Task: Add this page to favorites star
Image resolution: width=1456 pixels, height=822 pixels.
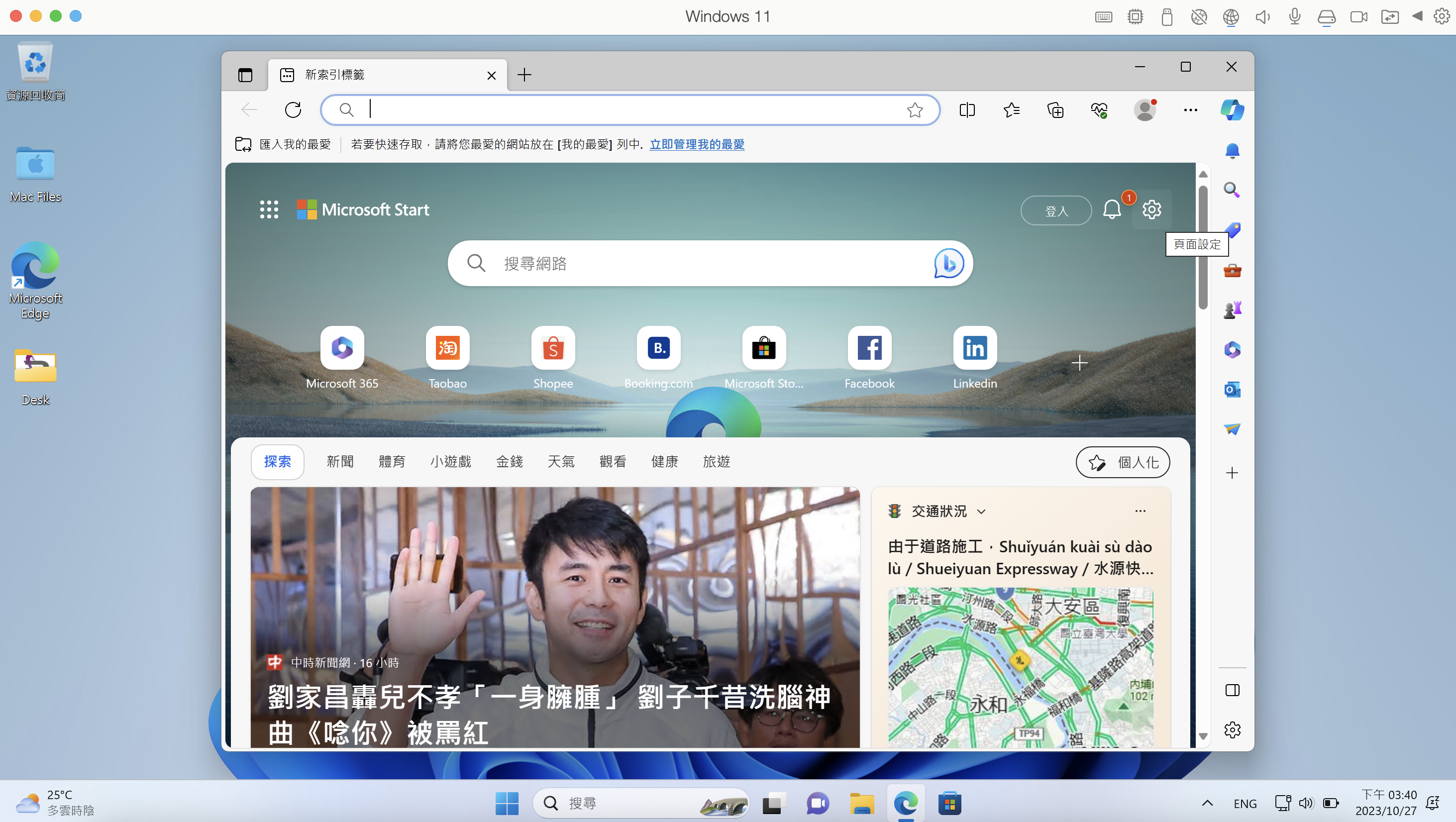Action: pyautogui.click(x=915, y=109)
